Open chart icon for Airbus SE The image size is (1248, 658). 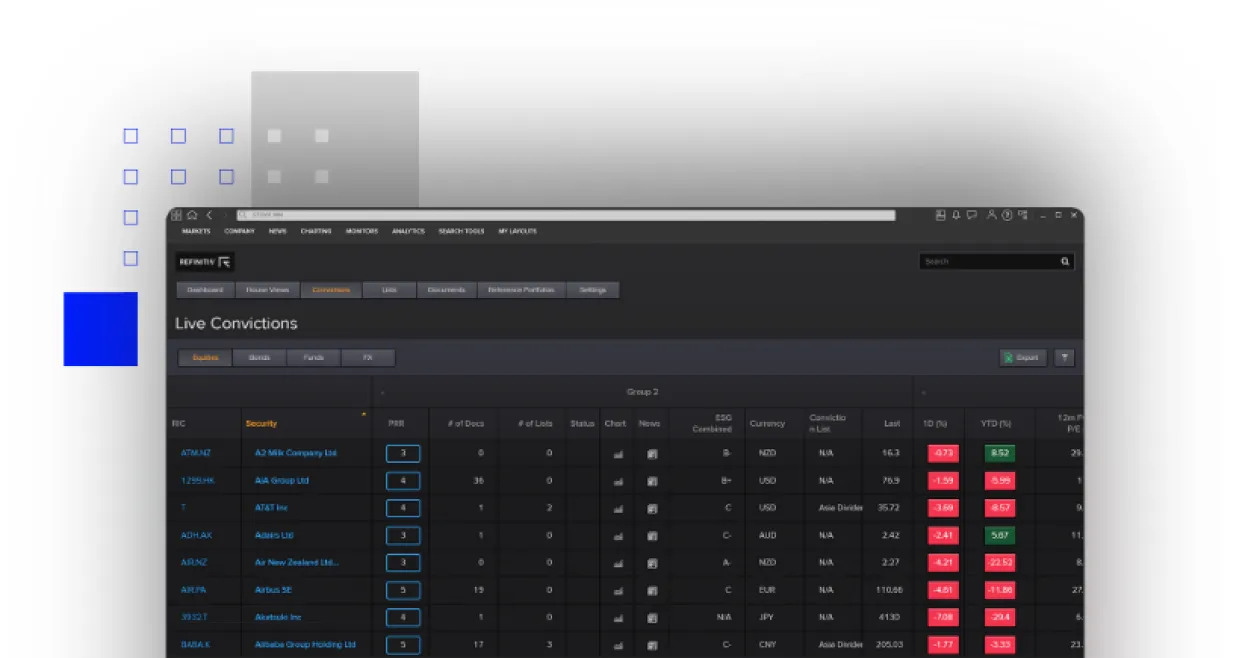(617, 590)
